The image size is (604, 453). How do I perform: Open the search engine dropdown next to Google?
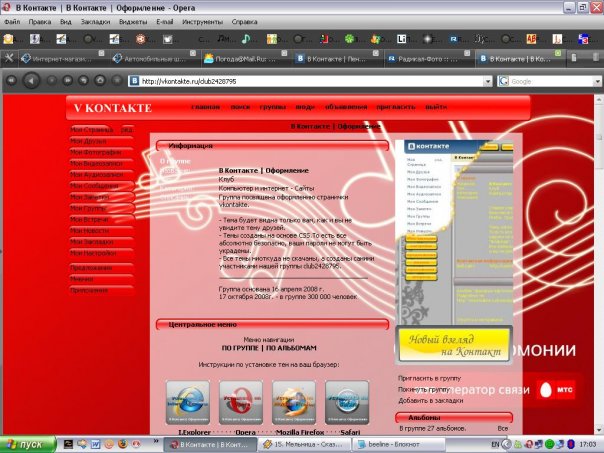click(x=597, y=81)
